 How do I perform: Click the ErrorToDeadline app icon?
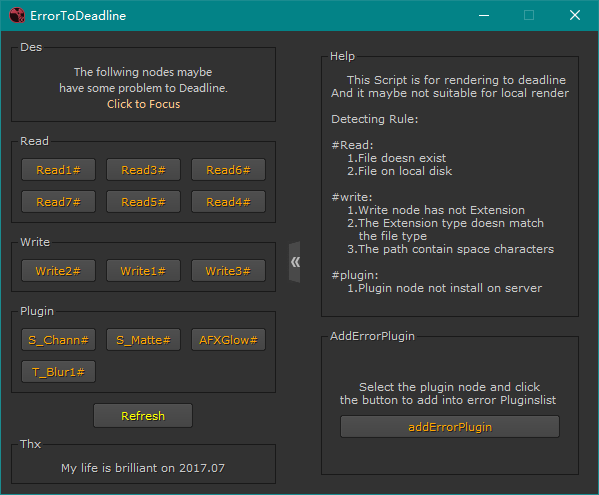click(x=17, y=15)
